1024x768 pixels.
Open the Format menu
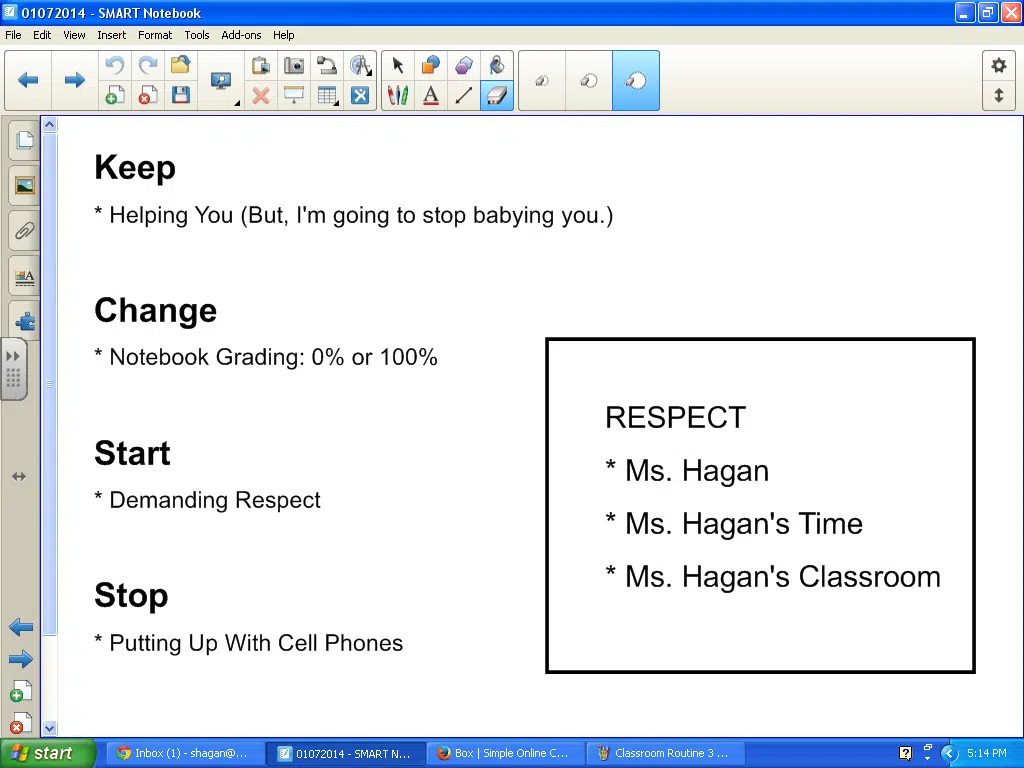[155, 35]
